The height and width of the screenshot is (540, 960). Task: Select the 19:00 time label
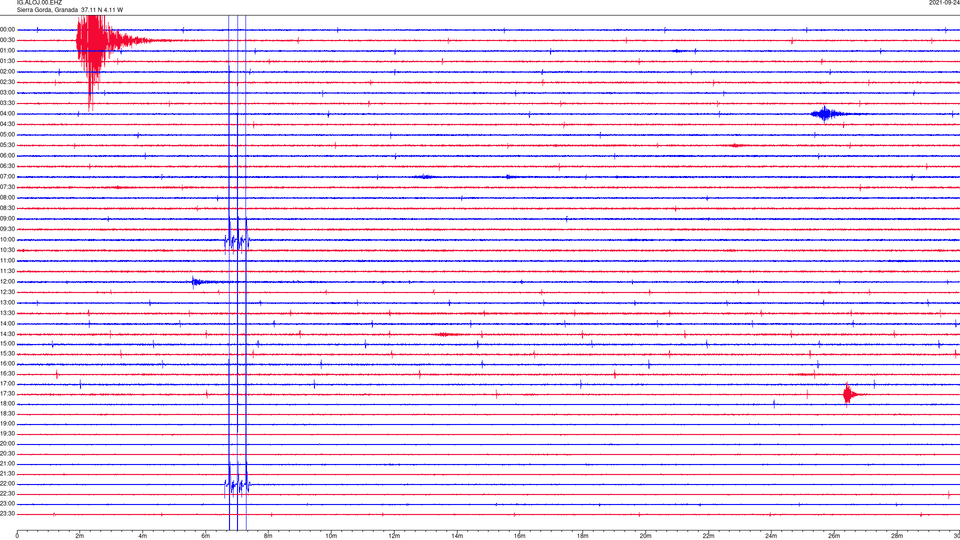(8, 424)
